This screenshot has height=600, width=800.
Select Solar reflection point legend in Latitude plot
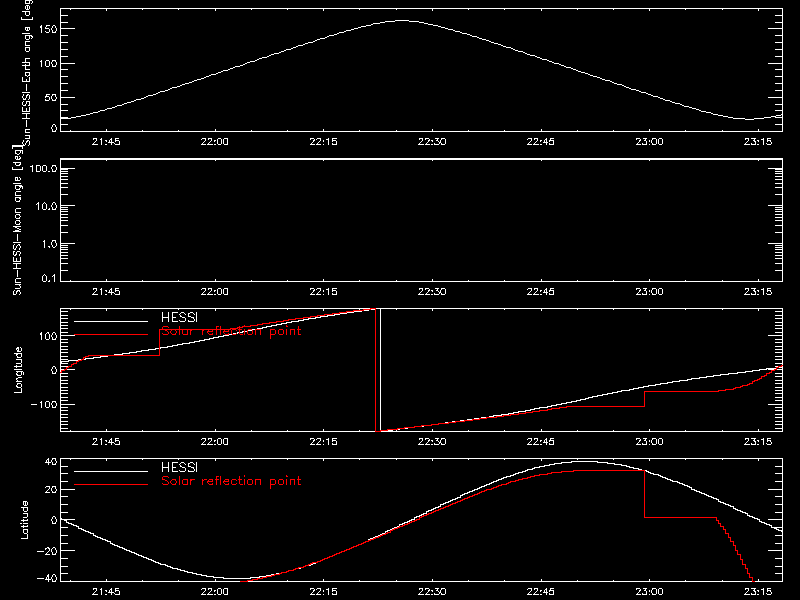[x=231, y=481]
